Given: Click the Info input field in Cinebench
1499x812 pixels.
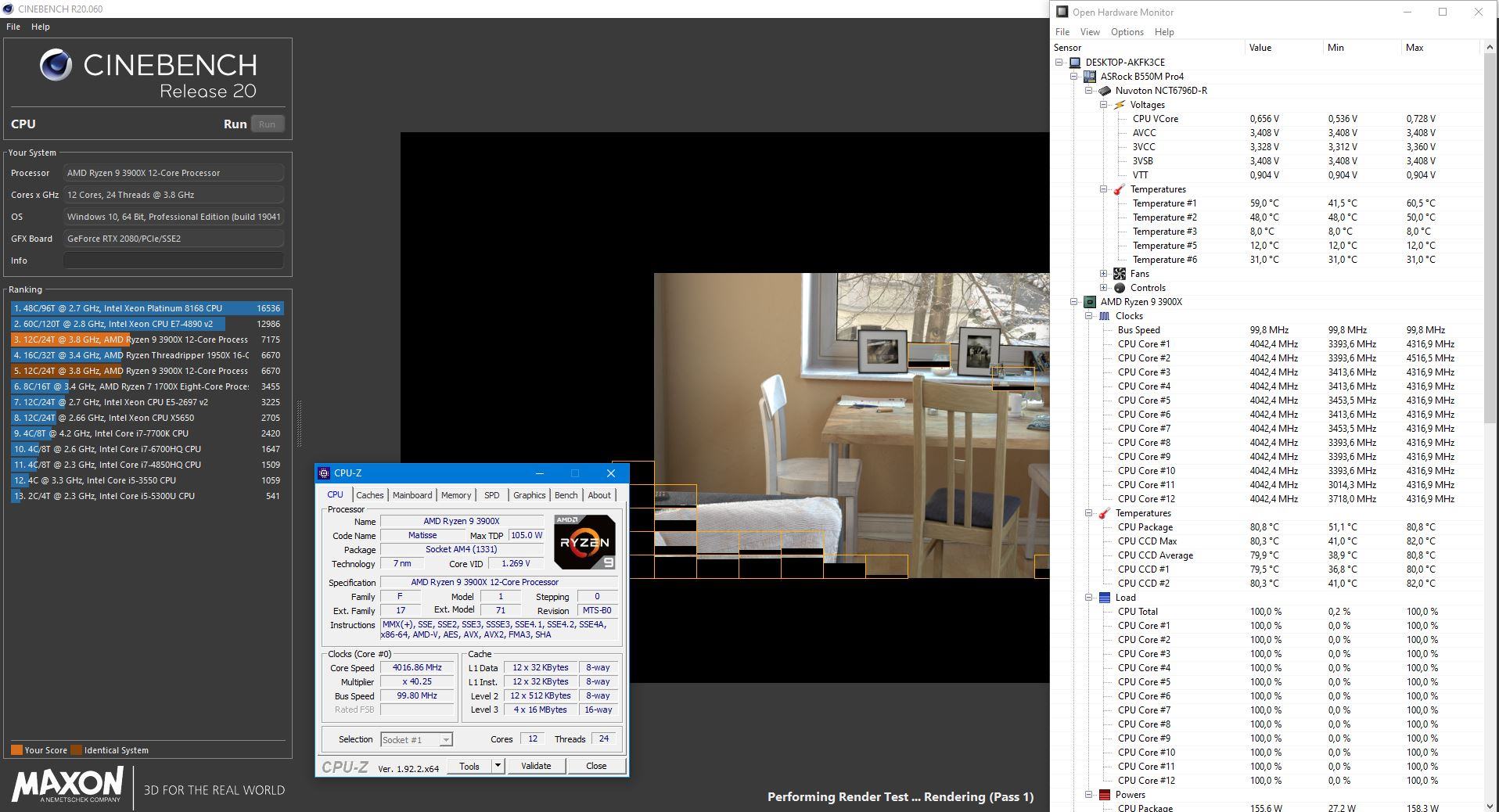Looking at the screenshot, I should [174, 260].
